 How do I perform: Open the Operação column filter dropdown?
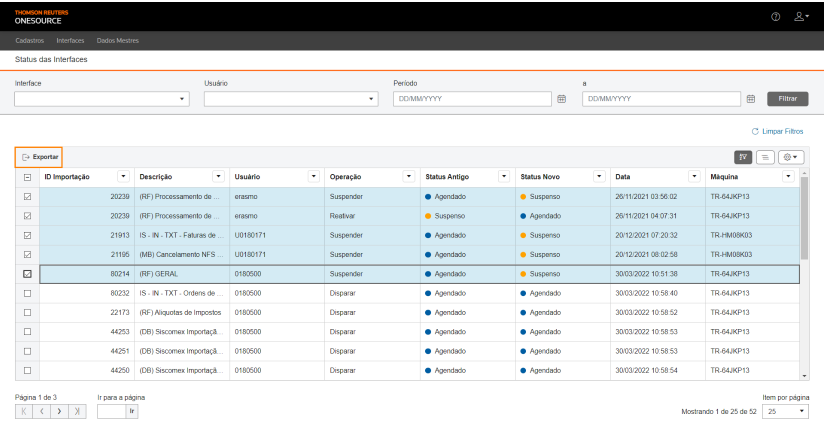pyautogui.click(x=409, y=176)
